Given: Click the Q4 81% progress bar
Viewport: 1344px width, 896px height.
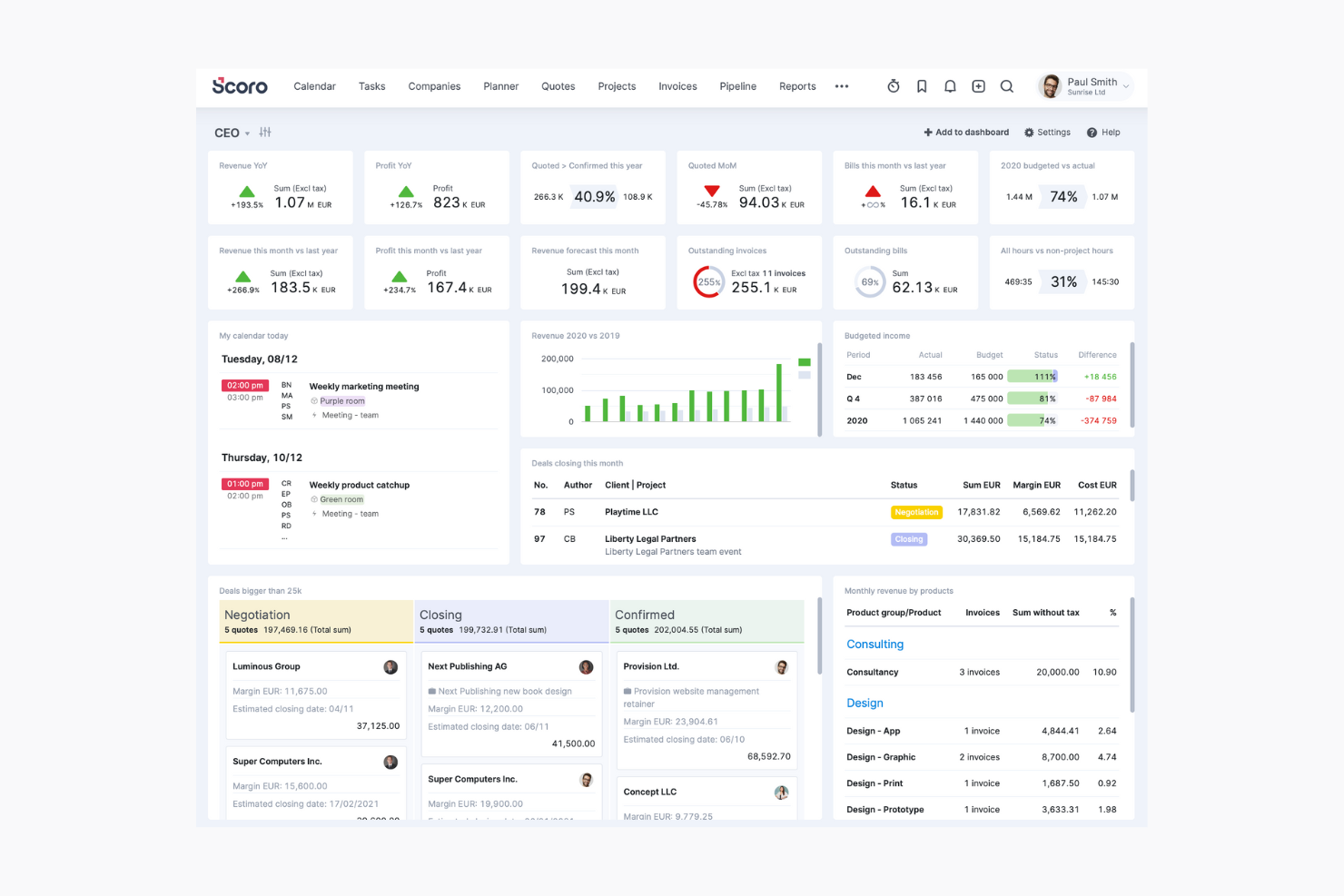Looking at the screenshot, I should tap(1033, 399).
